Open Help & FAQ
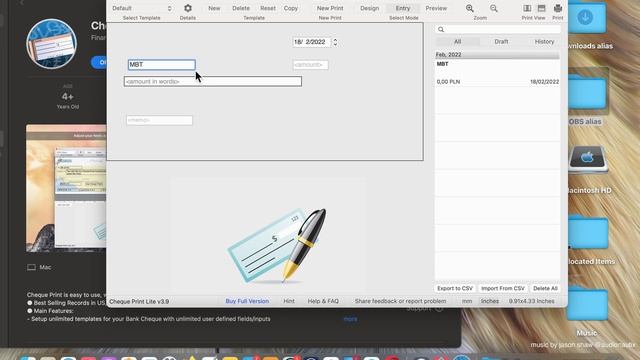640x360 pixels. 323,301
